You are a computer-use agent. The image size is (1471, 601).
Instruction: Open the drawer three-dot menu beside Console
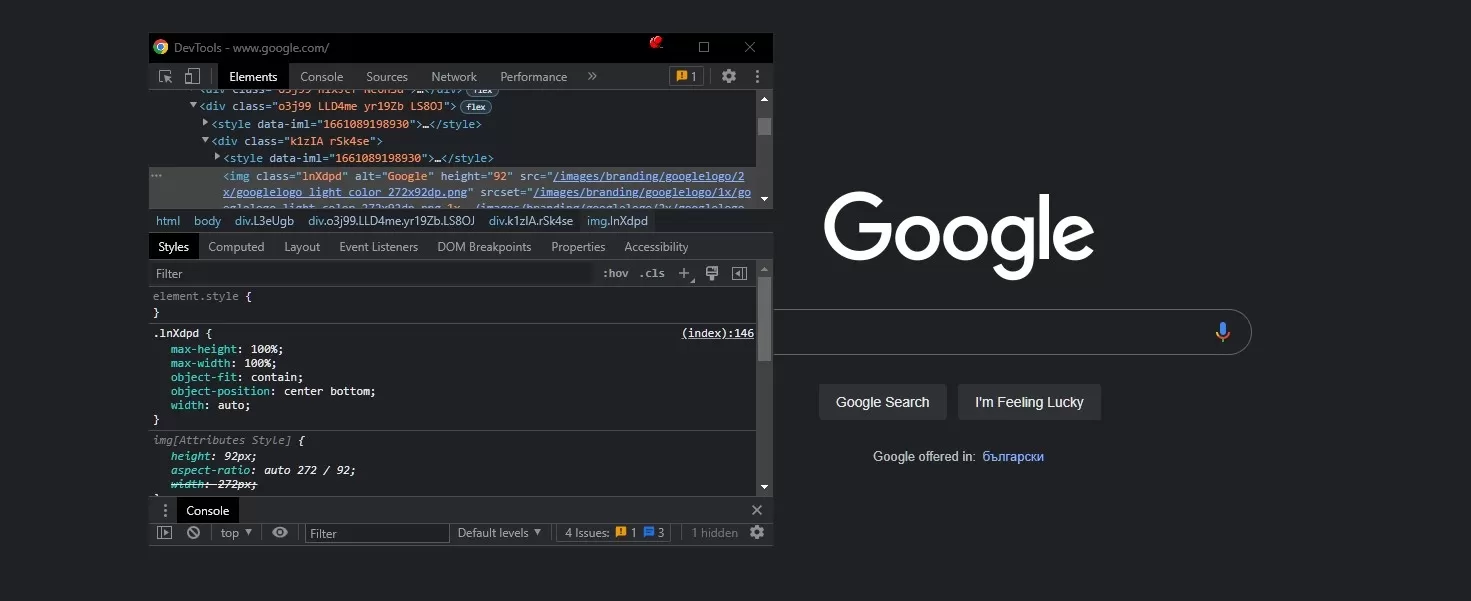166,510
